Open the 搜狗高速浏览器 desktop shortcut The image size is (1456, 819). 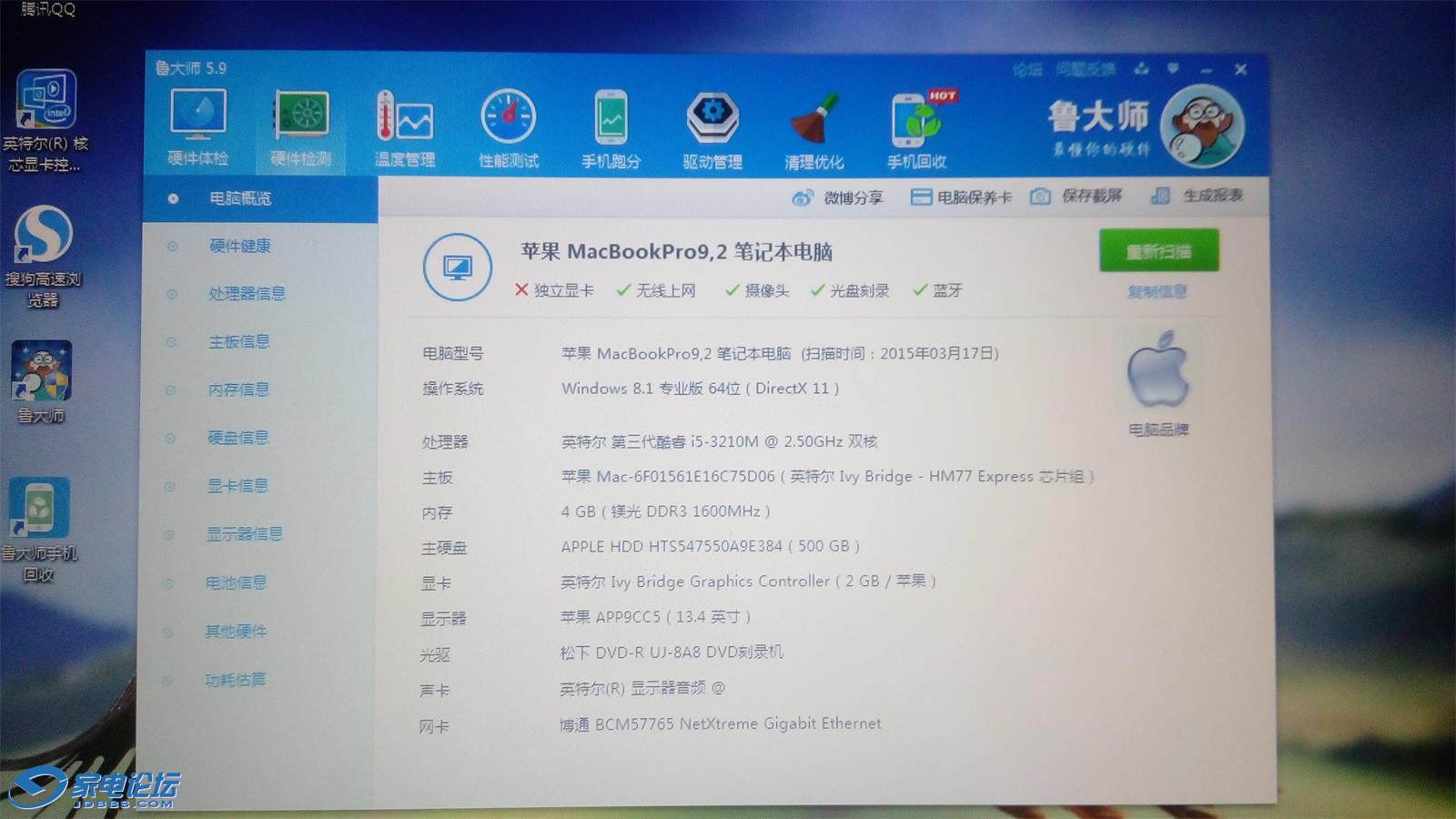43,255
